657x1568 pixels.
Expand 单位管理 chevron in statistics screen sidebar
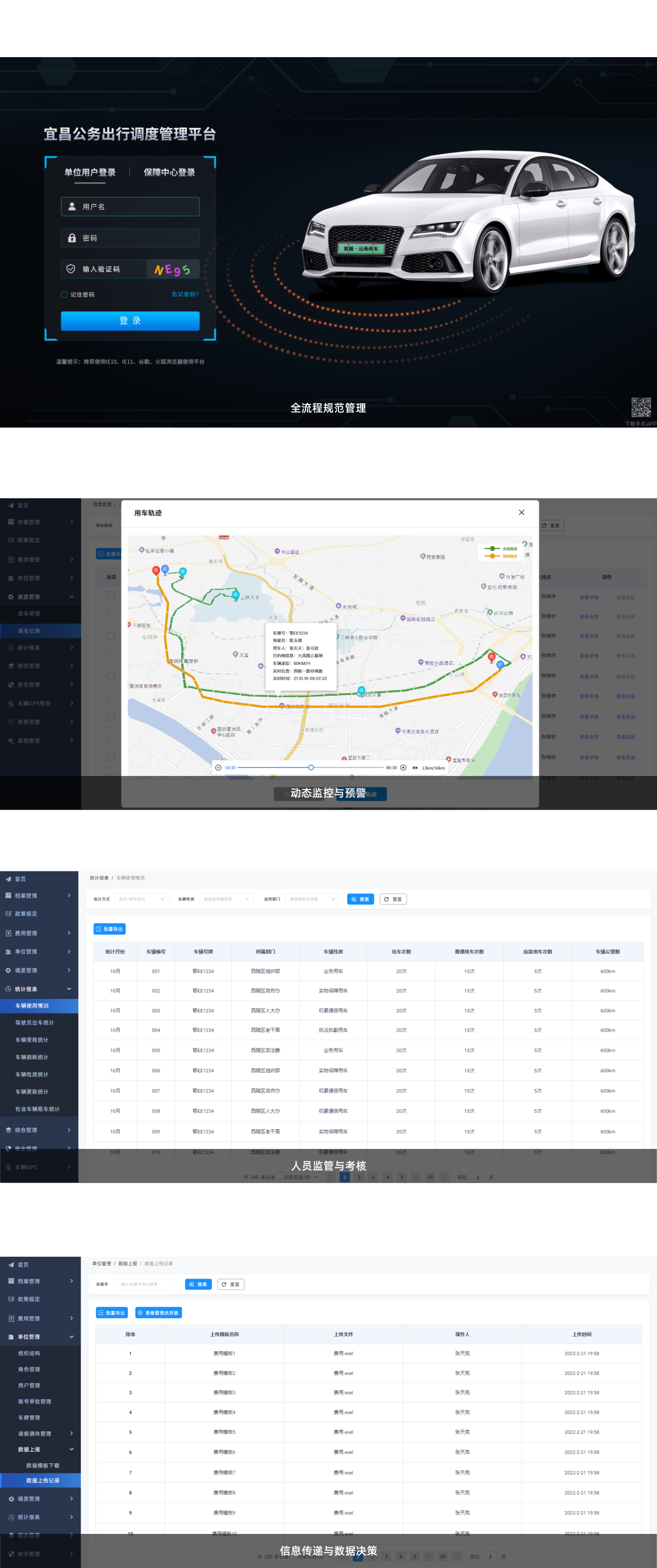(x=69, y=951)
